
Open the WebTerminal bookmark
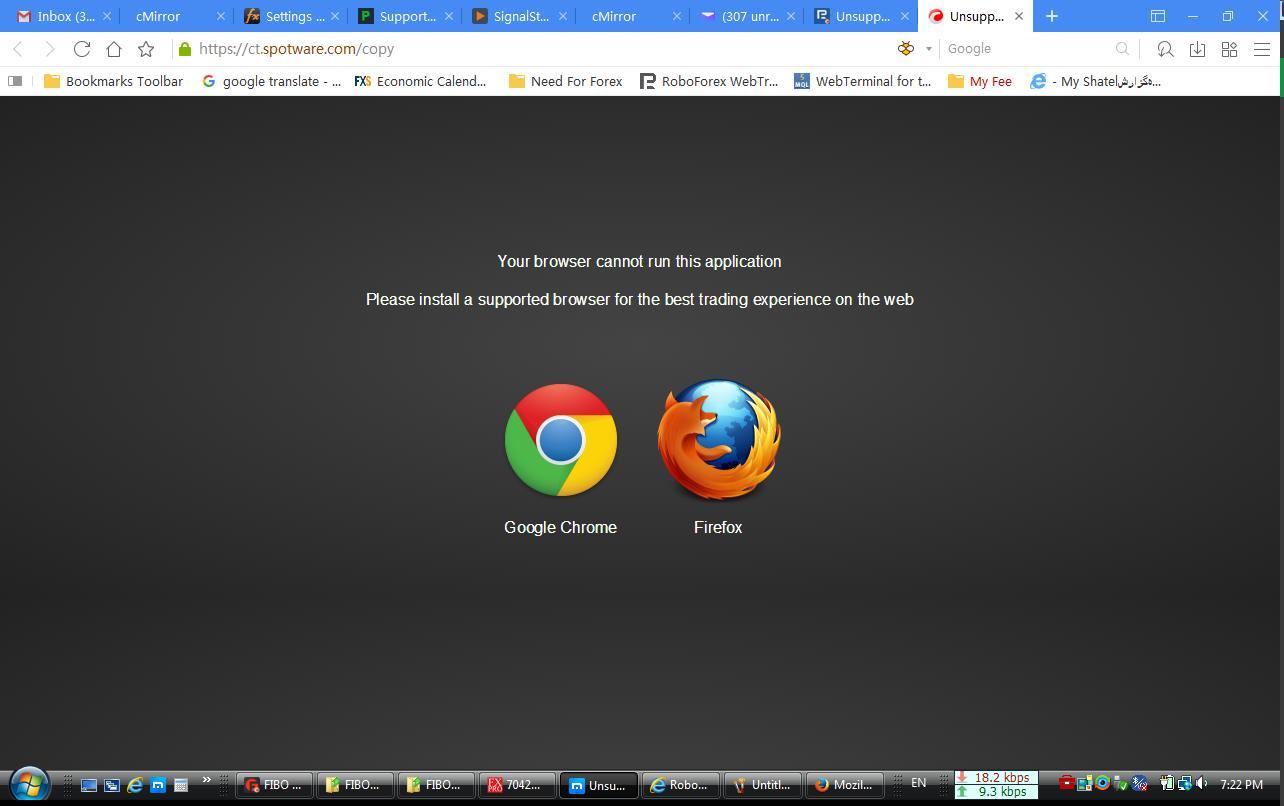point(862,81)
